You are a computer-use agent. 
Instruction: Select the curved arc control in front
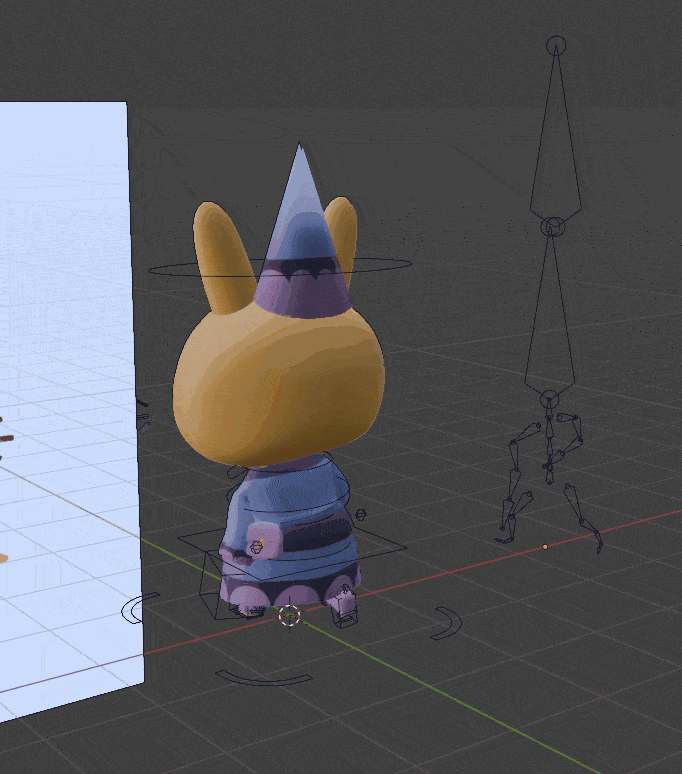[x=264, y=678]
